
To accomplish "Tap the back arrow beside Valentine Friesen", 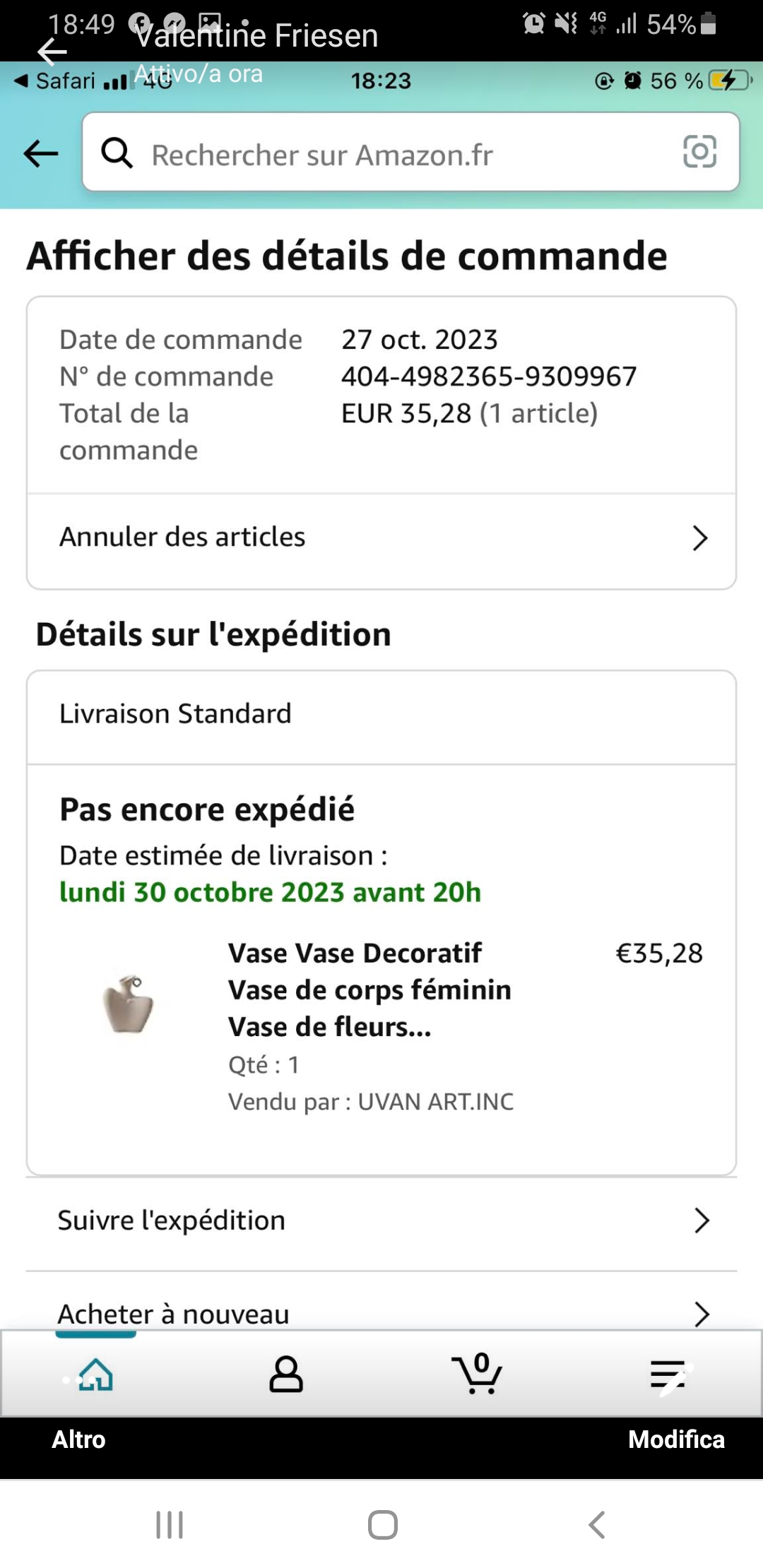I will (x=52, y=52).
